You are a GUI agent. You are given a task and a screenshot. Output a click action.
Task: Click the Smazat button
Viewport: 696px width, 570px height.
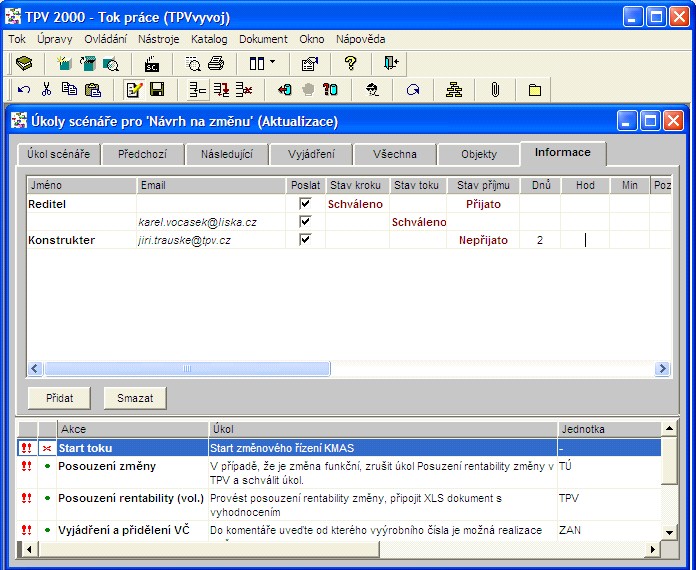coord(135,398)
